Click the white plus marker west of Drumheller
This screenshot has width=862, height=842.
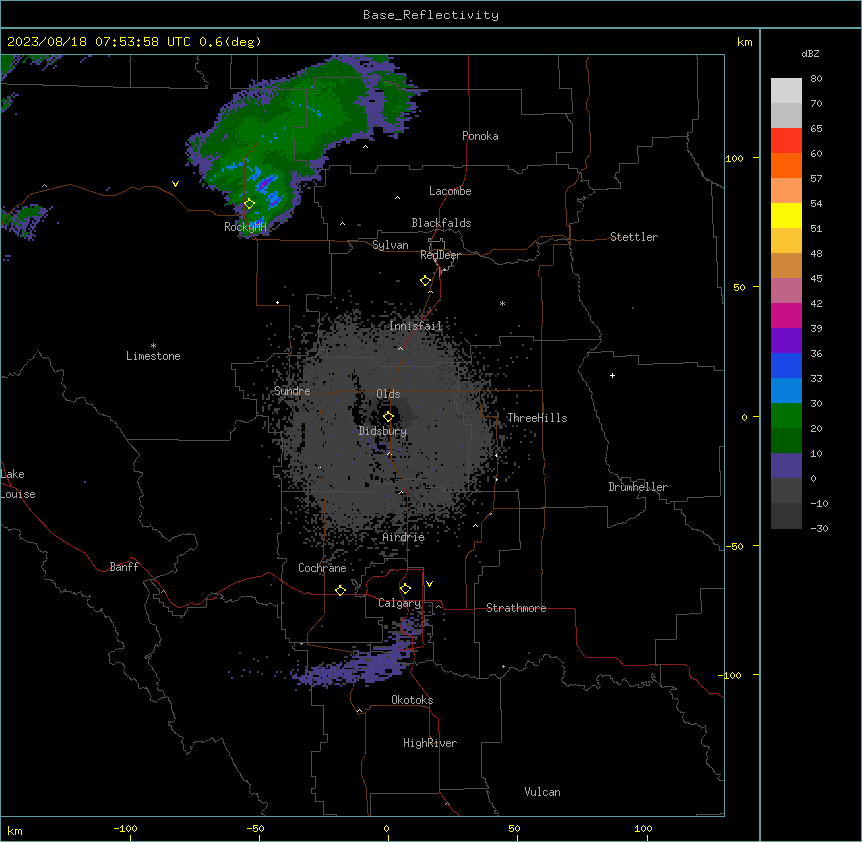pyautogui.click(x=612, y=375)
